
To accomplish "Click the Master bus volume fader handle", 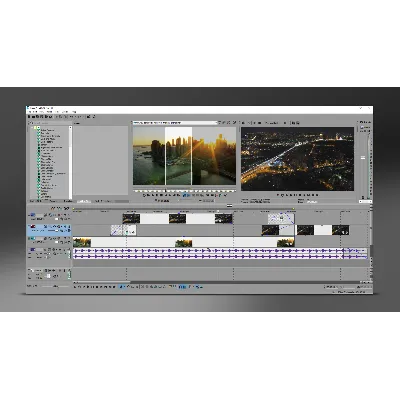I will (x=363, y=157).
